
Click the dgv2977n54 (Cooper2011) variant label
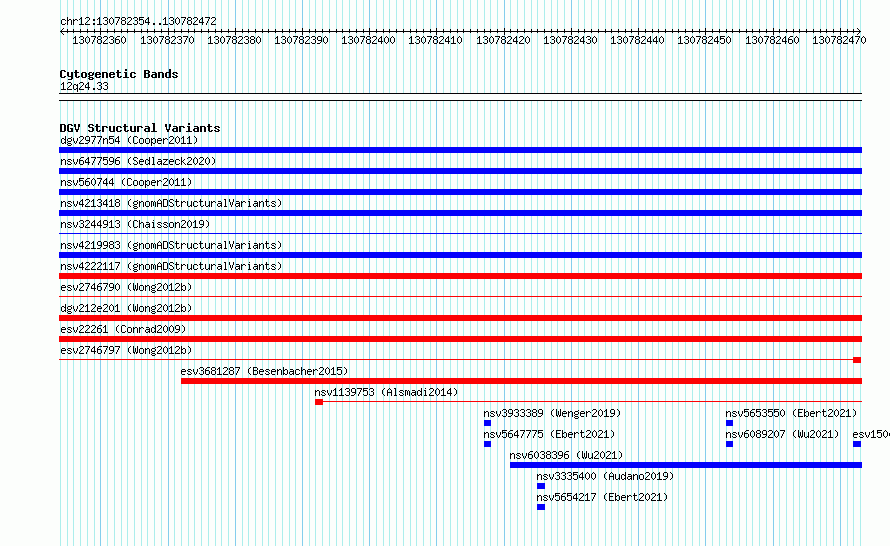tap(129, 140)
